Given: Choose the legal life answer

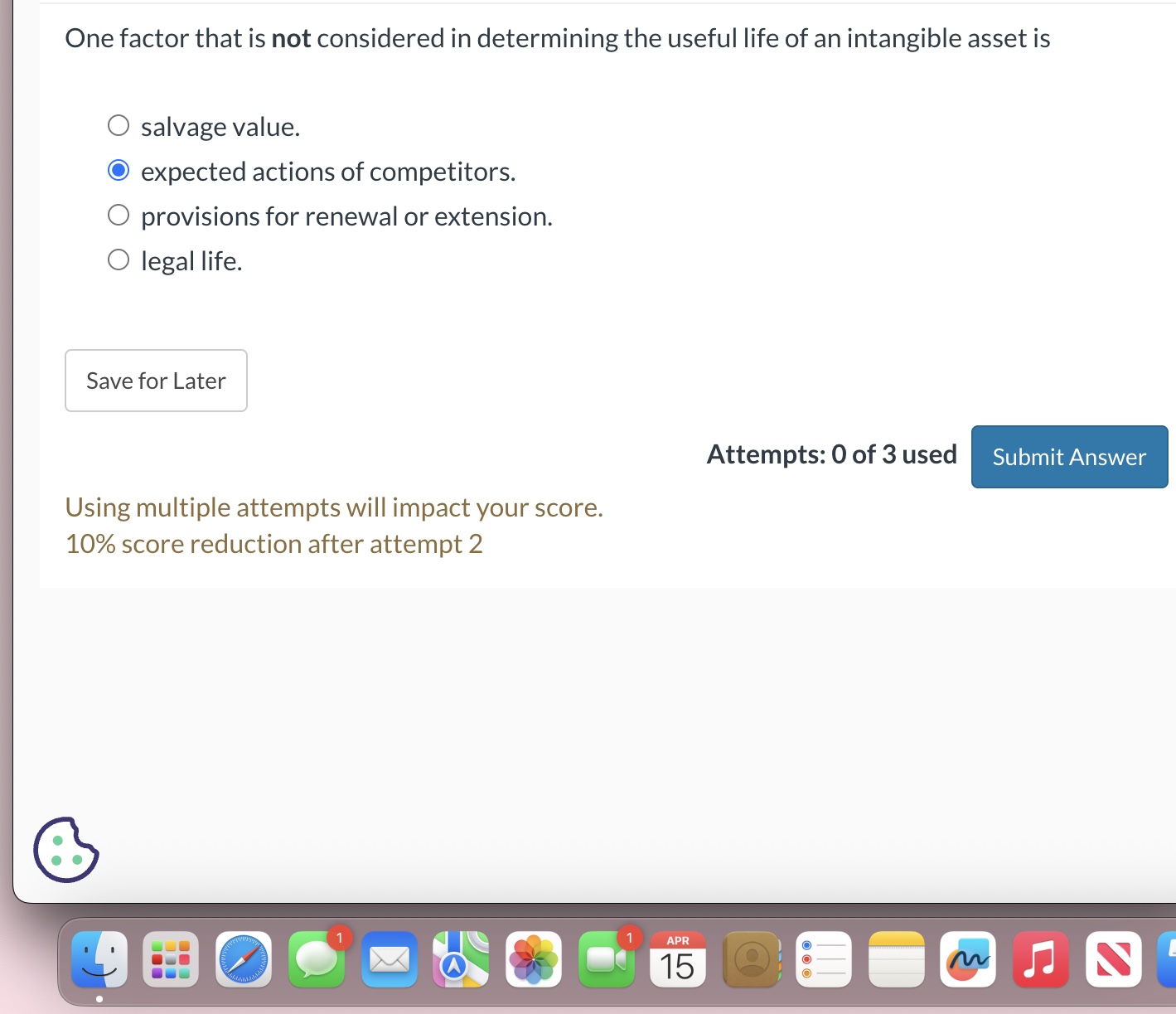Looking at the screenshot, I should (119, 259).
